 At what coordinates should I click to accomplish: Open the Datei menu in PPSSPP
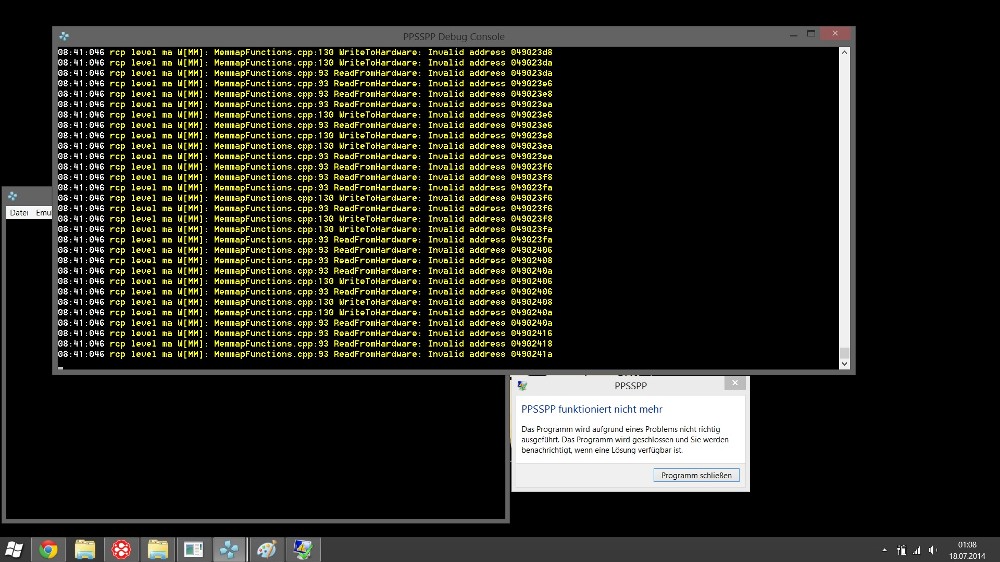click(19, 213)
